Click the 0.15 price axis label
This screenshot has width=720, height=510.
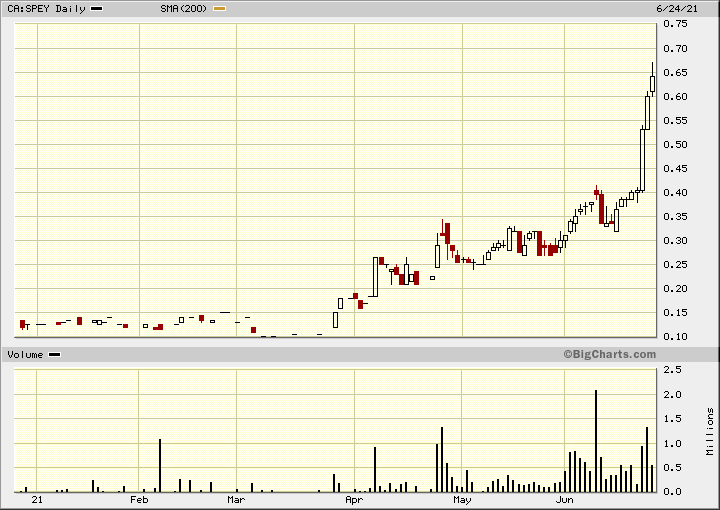click(x=675, y=313)
